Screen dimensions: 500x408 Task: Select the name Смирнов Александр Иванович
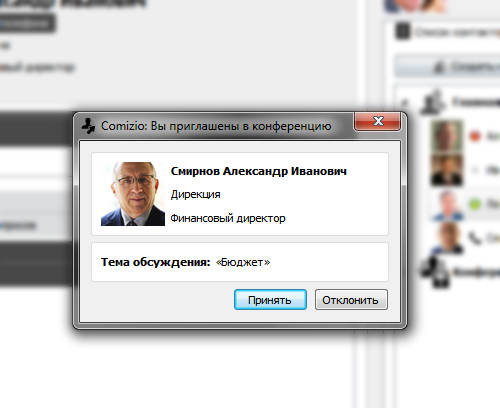(x=259, y=171)
